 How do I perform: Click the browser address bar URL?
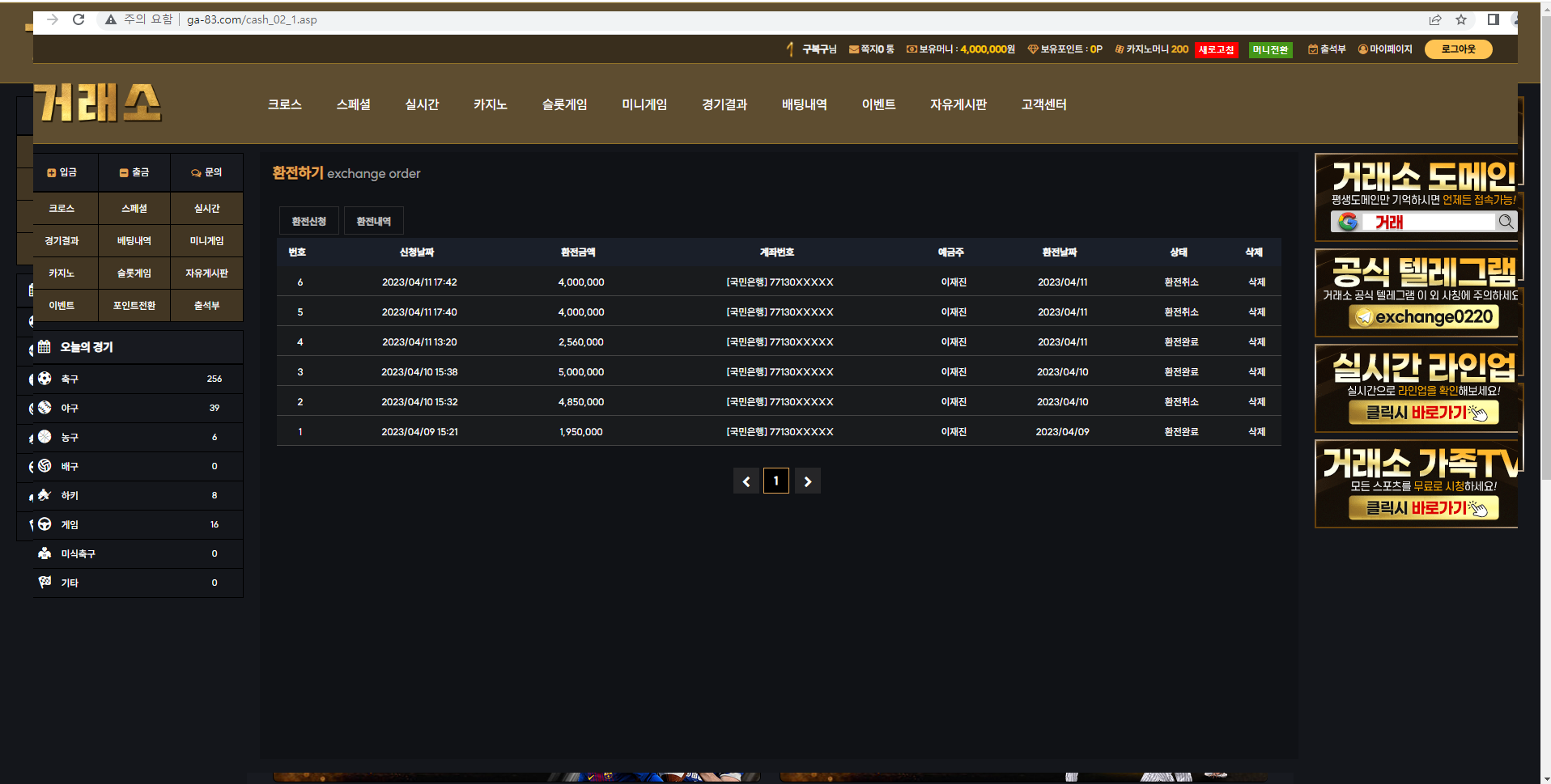(x=252, y=19)
